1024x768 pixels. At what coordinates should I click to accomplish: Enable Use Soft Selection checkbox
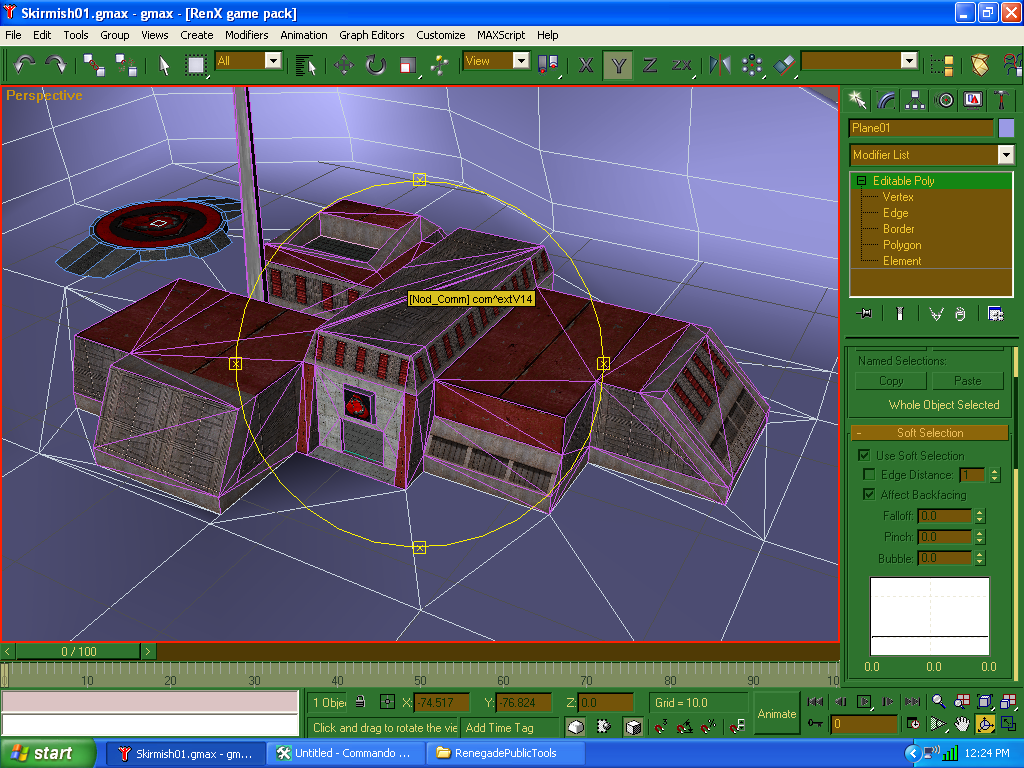[x=865, y=455]
